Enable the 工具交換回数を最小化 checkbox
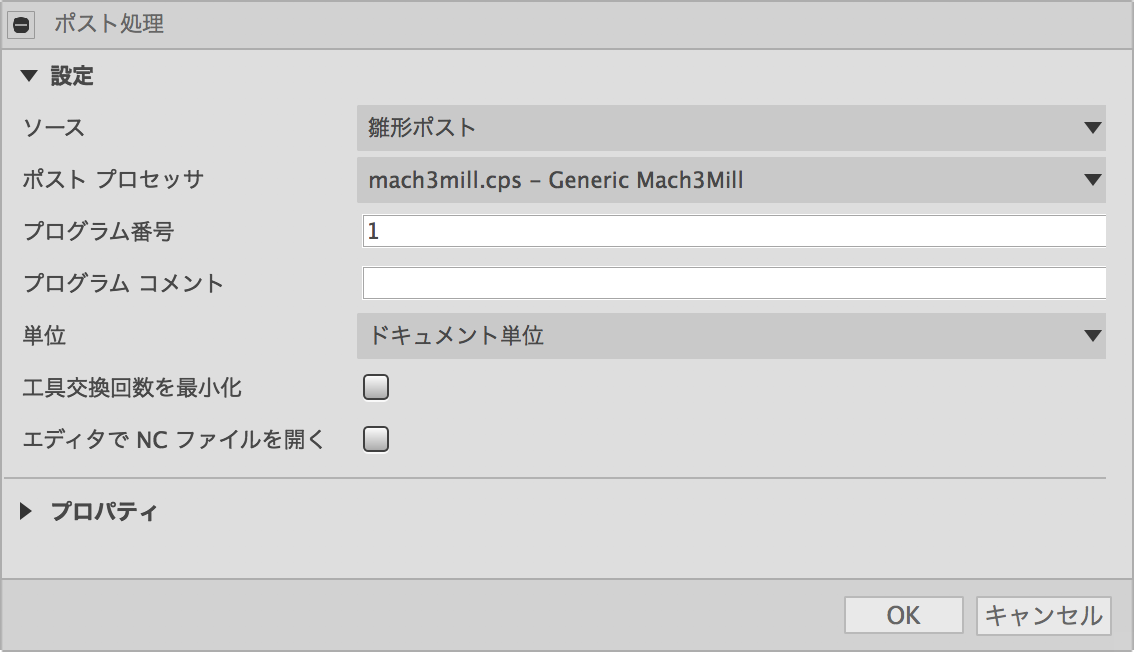The image size is (1134, 652). 376,387
